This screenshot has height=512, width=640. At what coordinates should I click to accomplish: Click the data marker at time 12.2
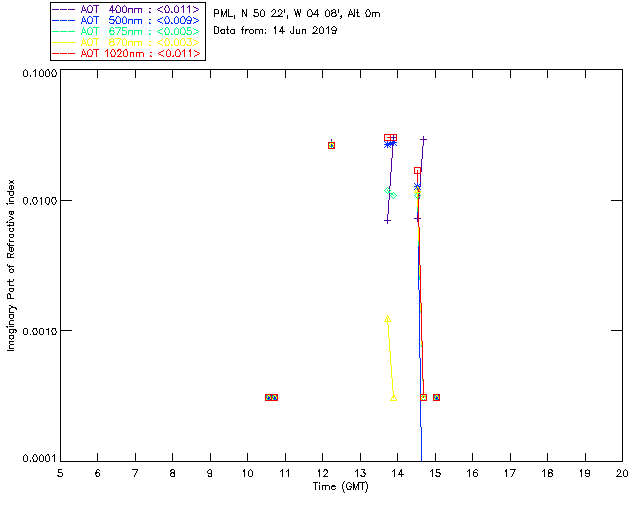(x=331, y=145)
